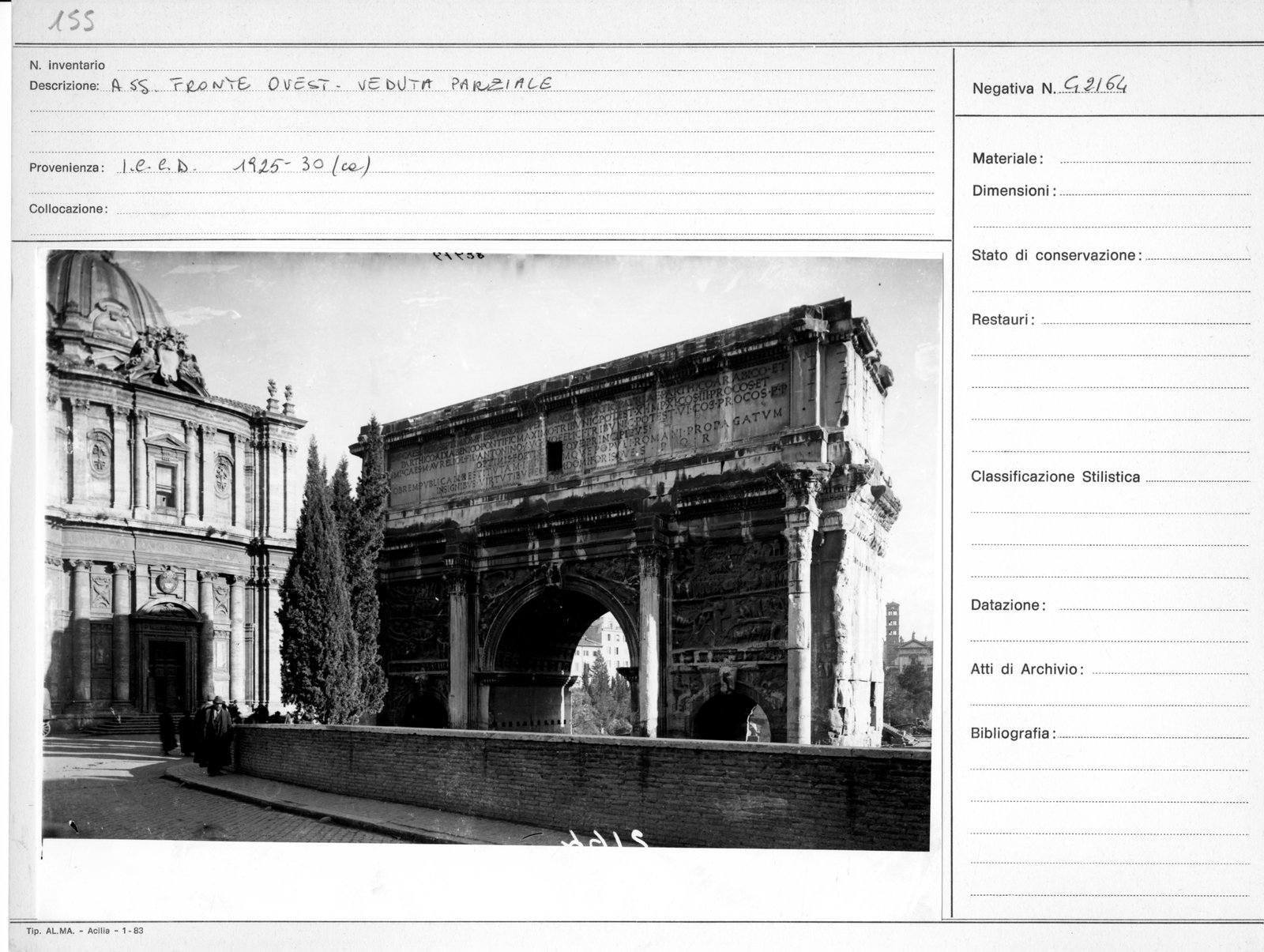
Task: Click 'Atti di Archivio:' label
Action: 1027,670
